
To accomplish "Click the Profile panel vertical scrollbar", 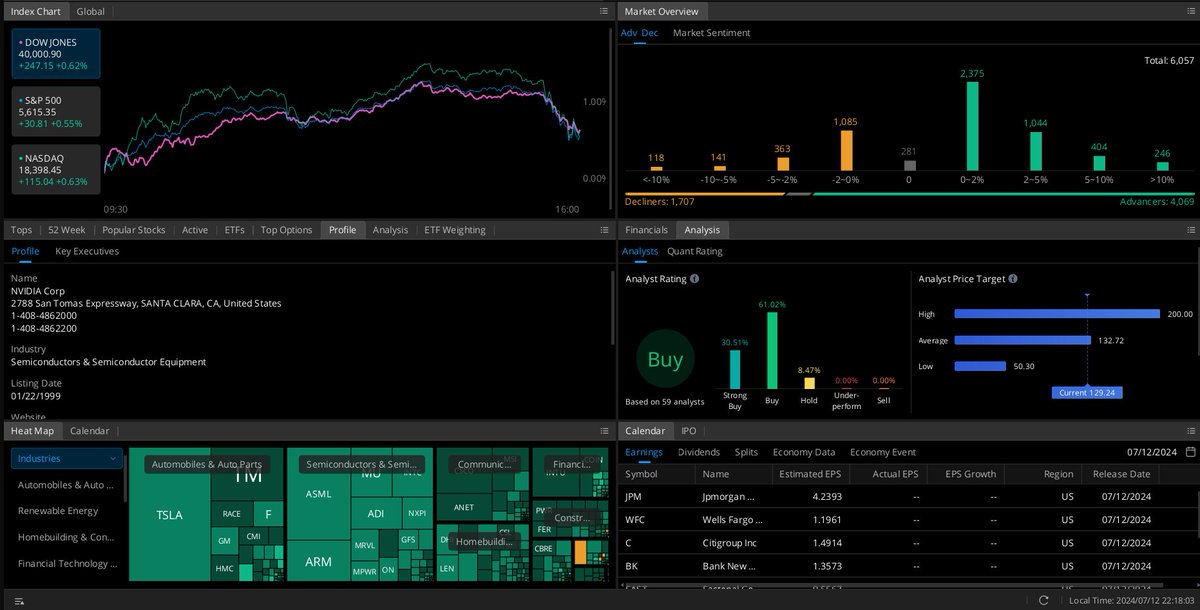I will point(613,310).
